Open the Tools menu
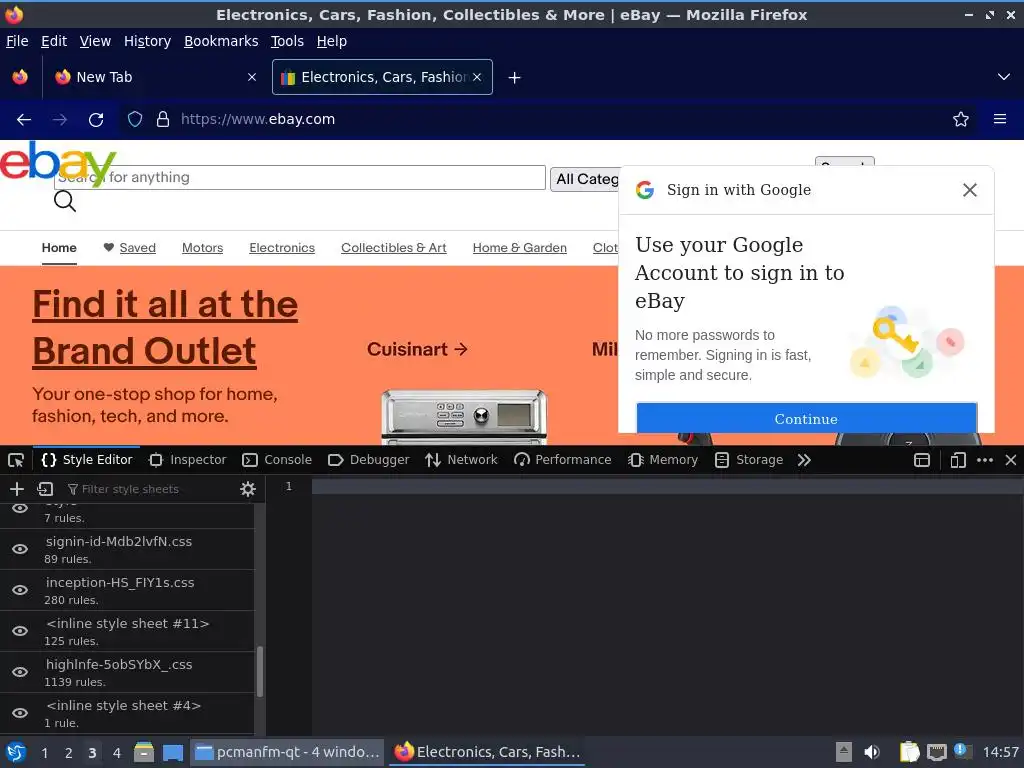 click(287, 41)
